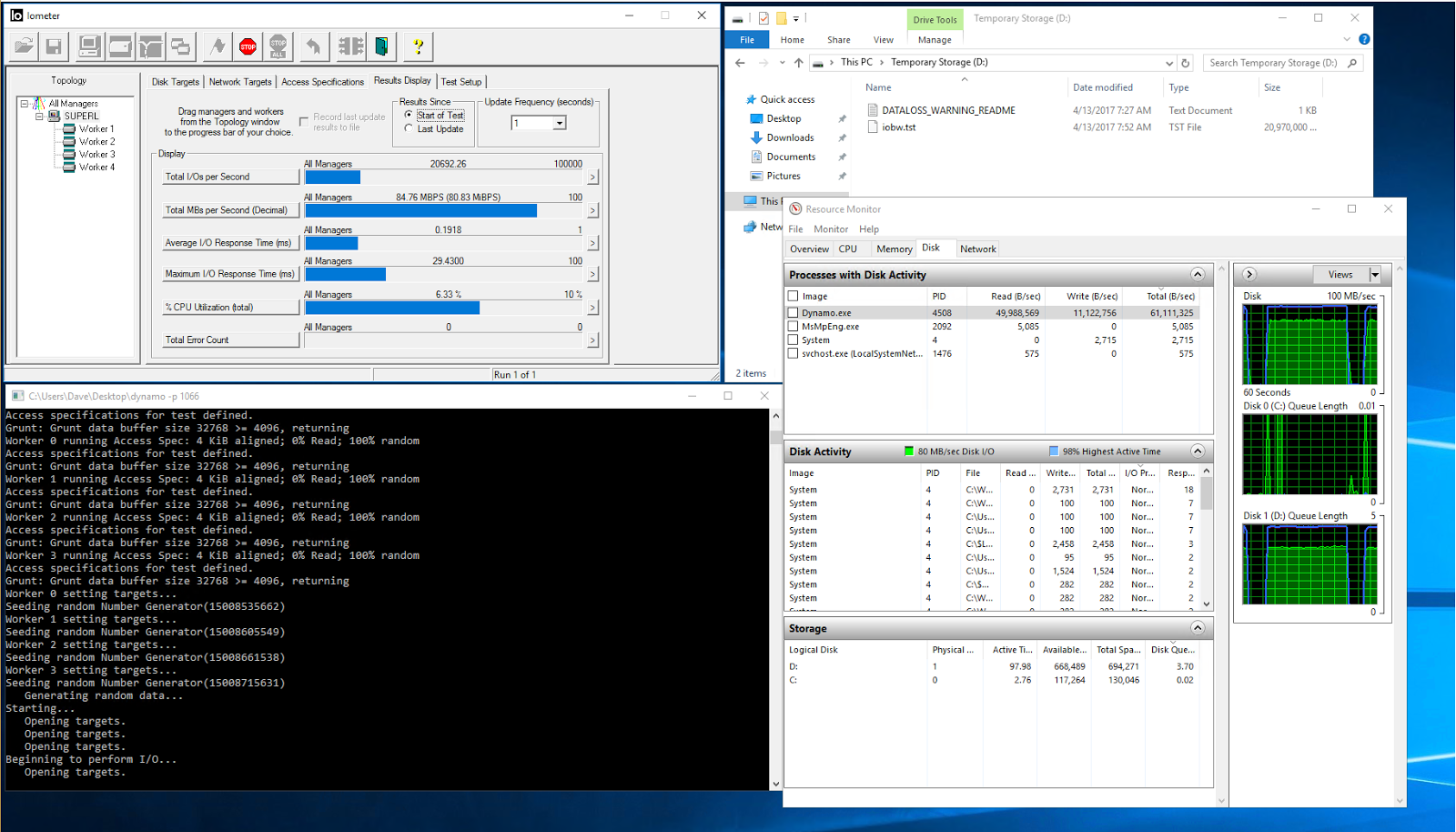Click the New Folder icon in Explorer title bar
Screen dimensions: 1456x832
(x=781, y=18)
